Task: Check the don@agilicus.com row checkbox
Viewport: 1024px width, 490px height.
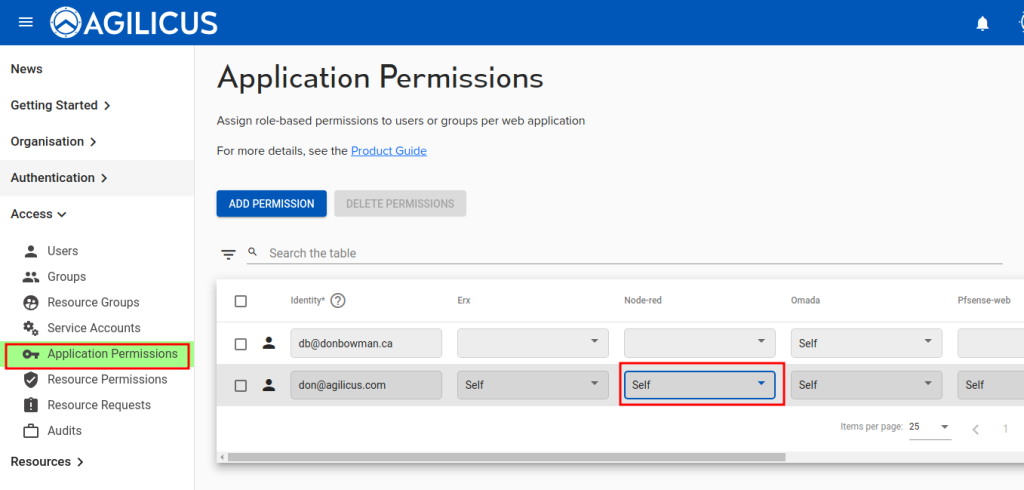Action: coord(240,385)
